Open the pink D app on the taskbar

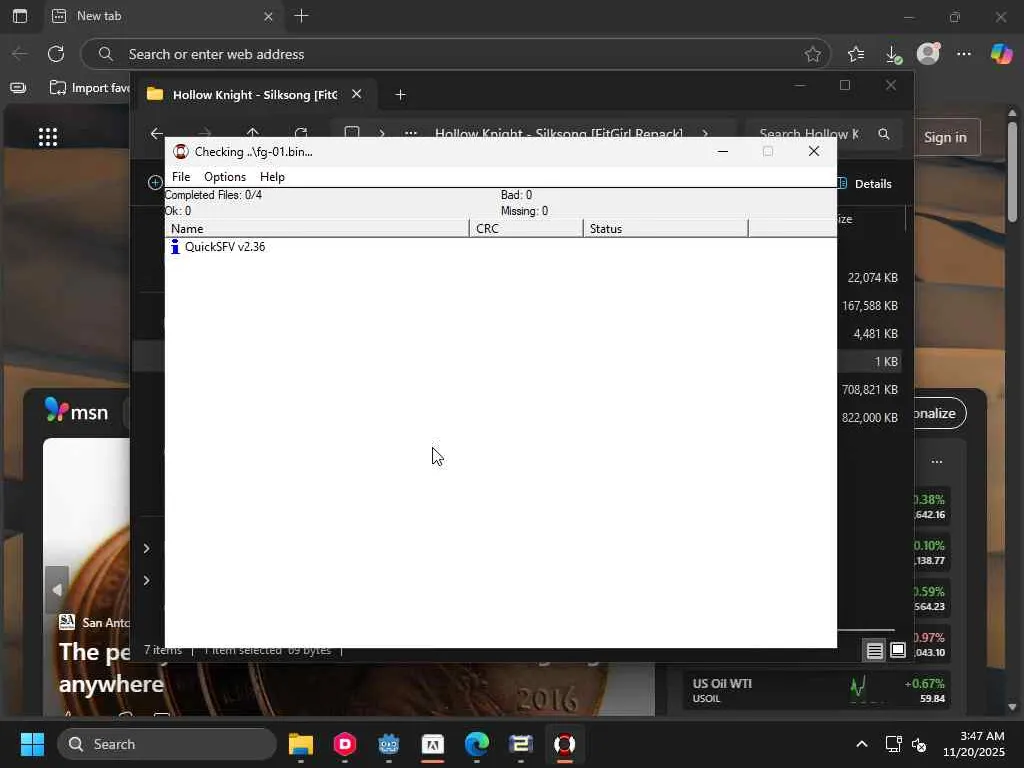coord(345,744)
